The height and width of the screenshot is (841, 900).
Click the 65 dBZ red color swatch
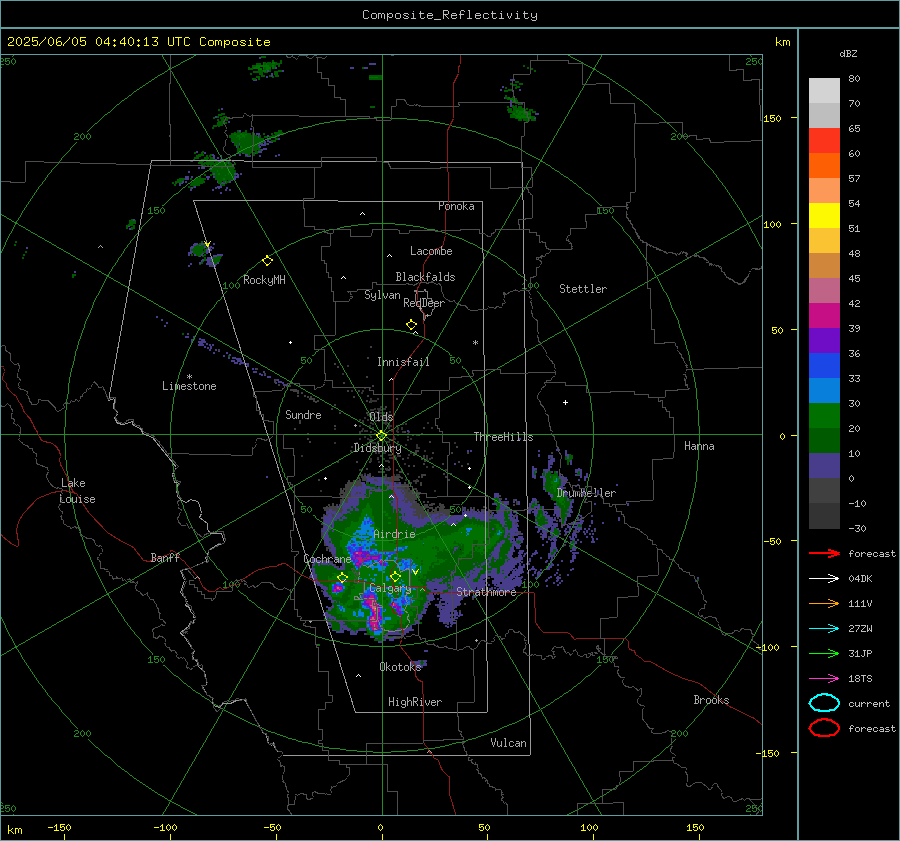(824, 140)
